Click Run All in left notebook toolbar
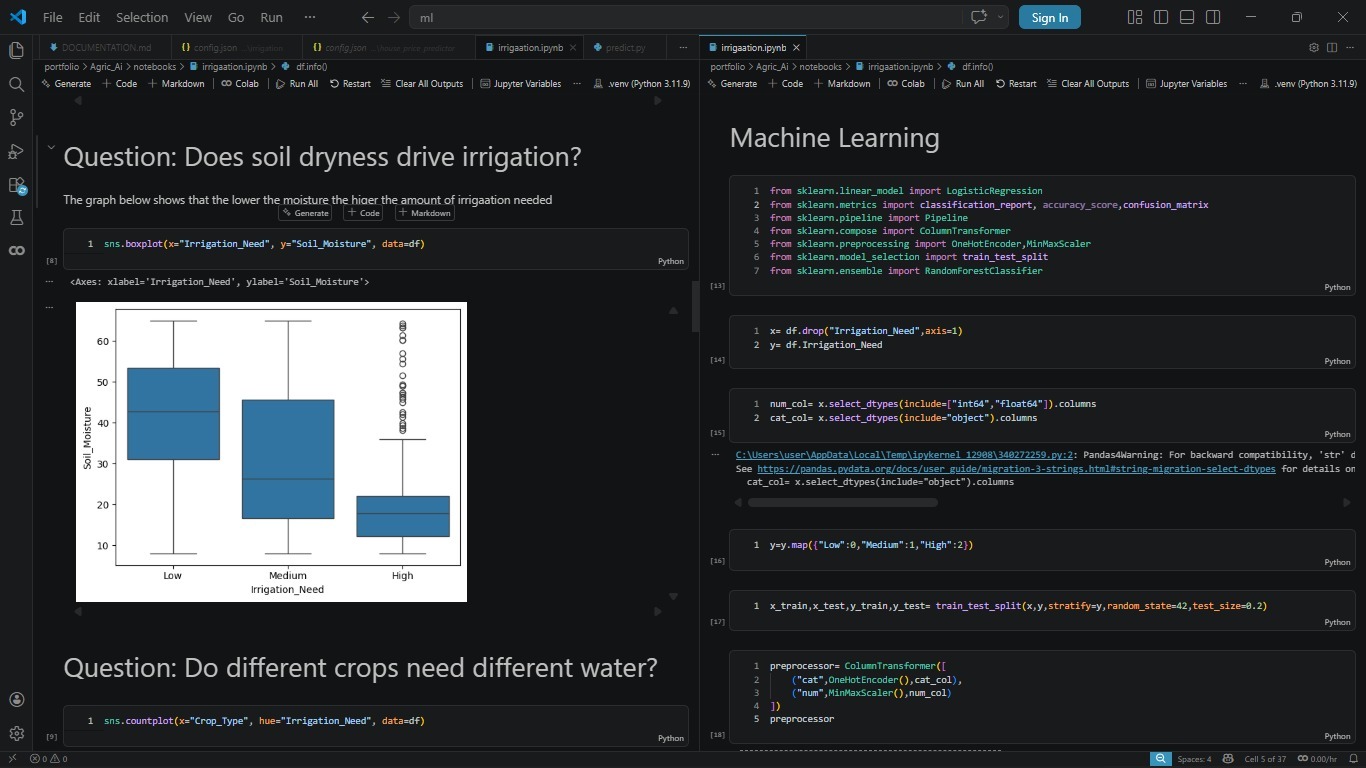1366x768 pixels. coord(297,84)
